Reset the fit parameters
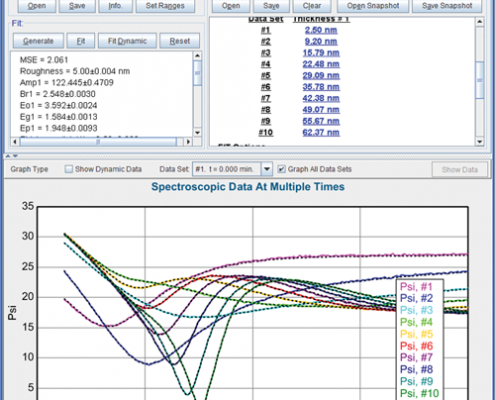495x400 pixels. (x=180, y=41)
